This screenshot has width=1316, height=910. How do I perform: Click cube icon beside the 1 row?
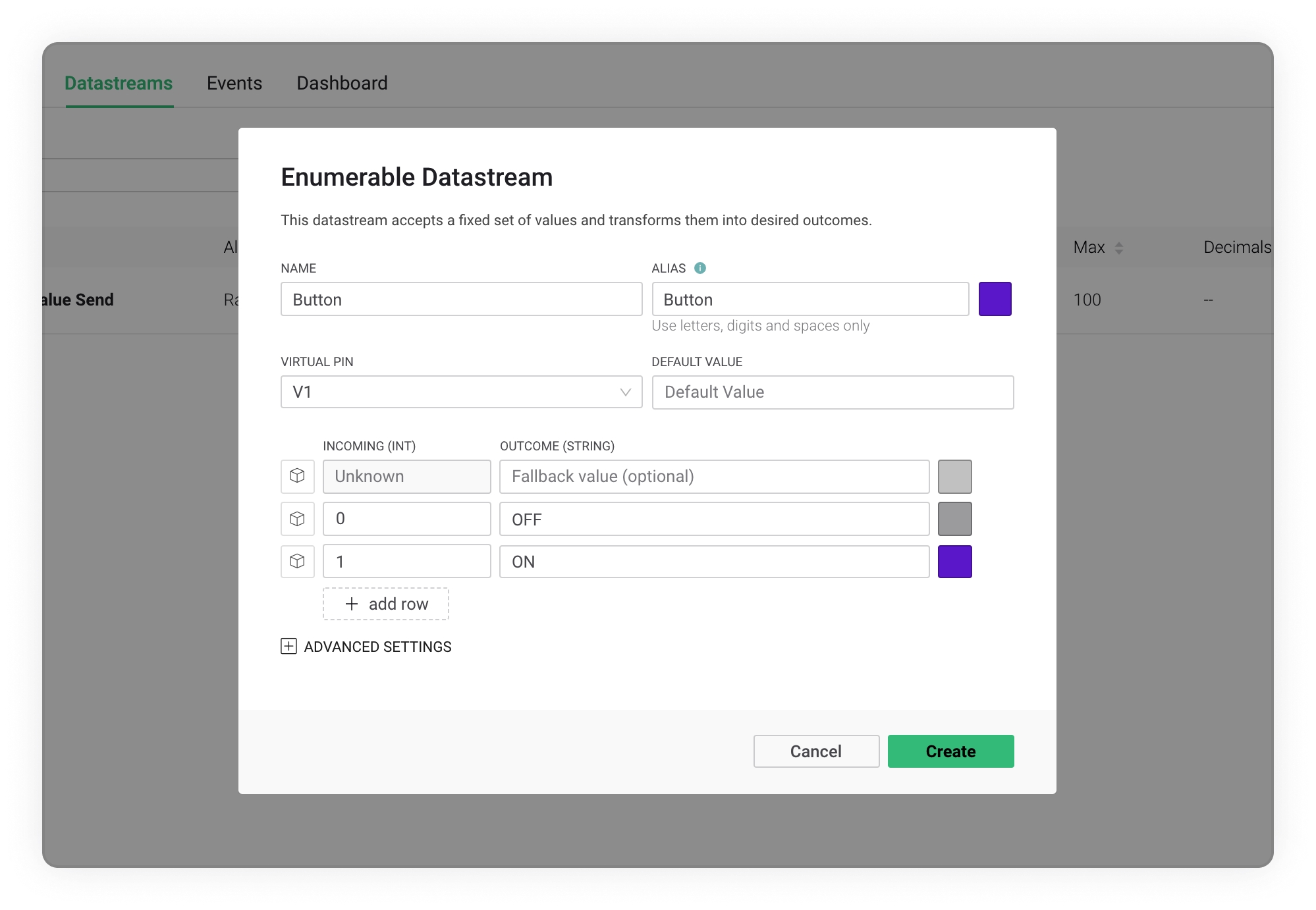coord(297,562)
